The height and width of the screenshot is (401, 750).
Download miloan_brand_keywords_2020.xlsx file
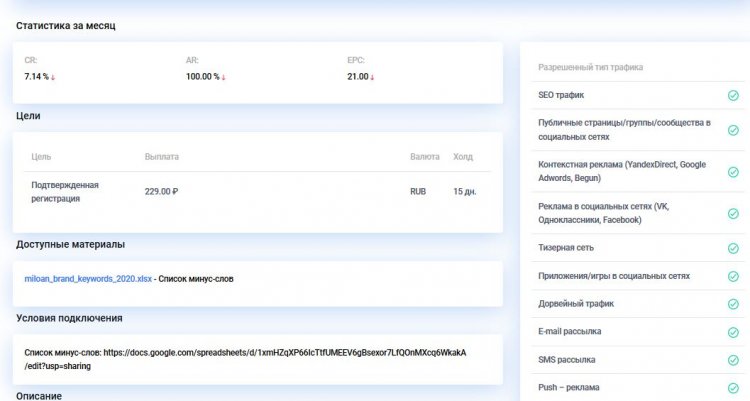(x=88, y=279)
